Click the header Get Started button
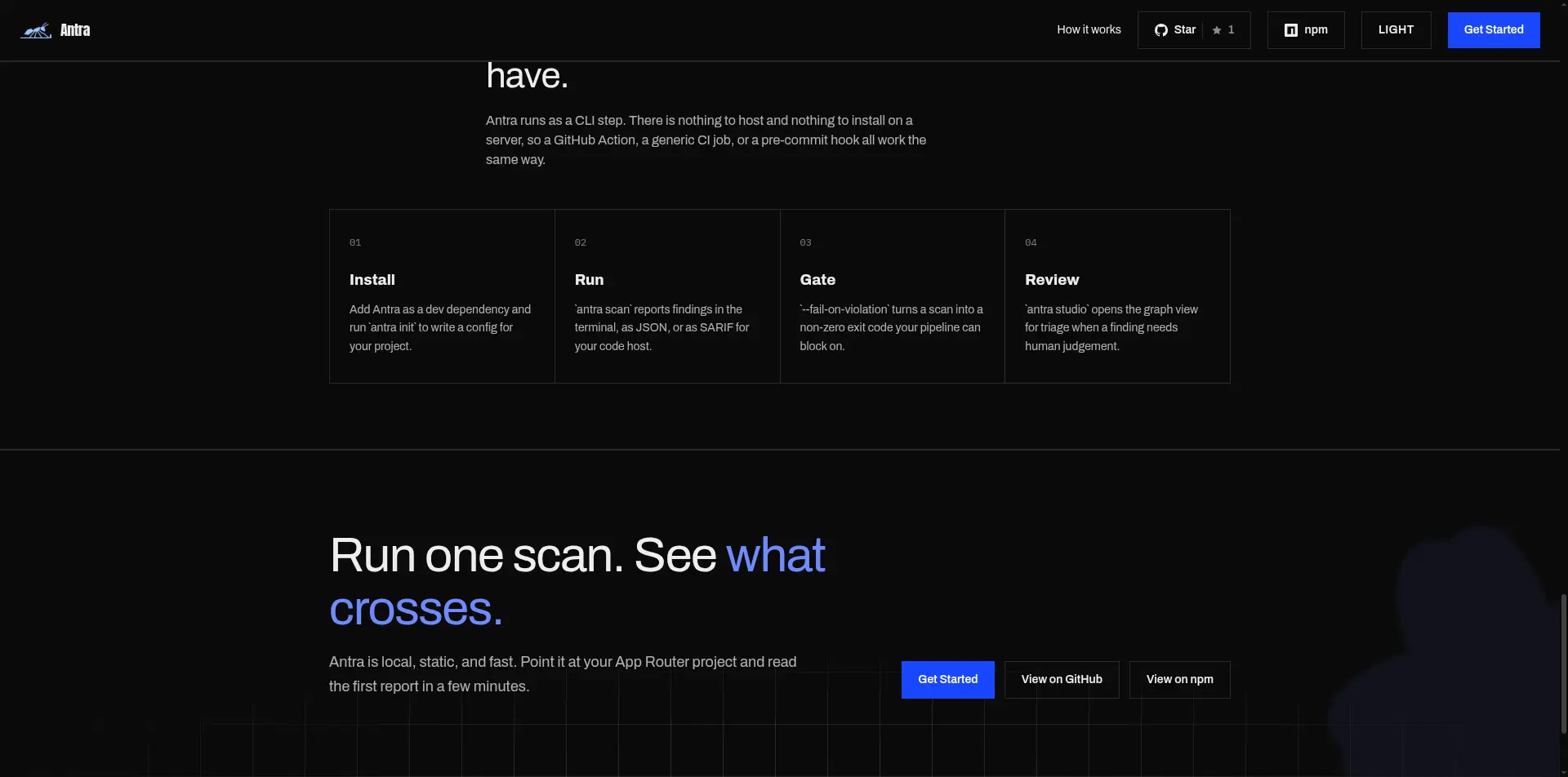The image size is (1568, 777). (x=1494, y=30)
